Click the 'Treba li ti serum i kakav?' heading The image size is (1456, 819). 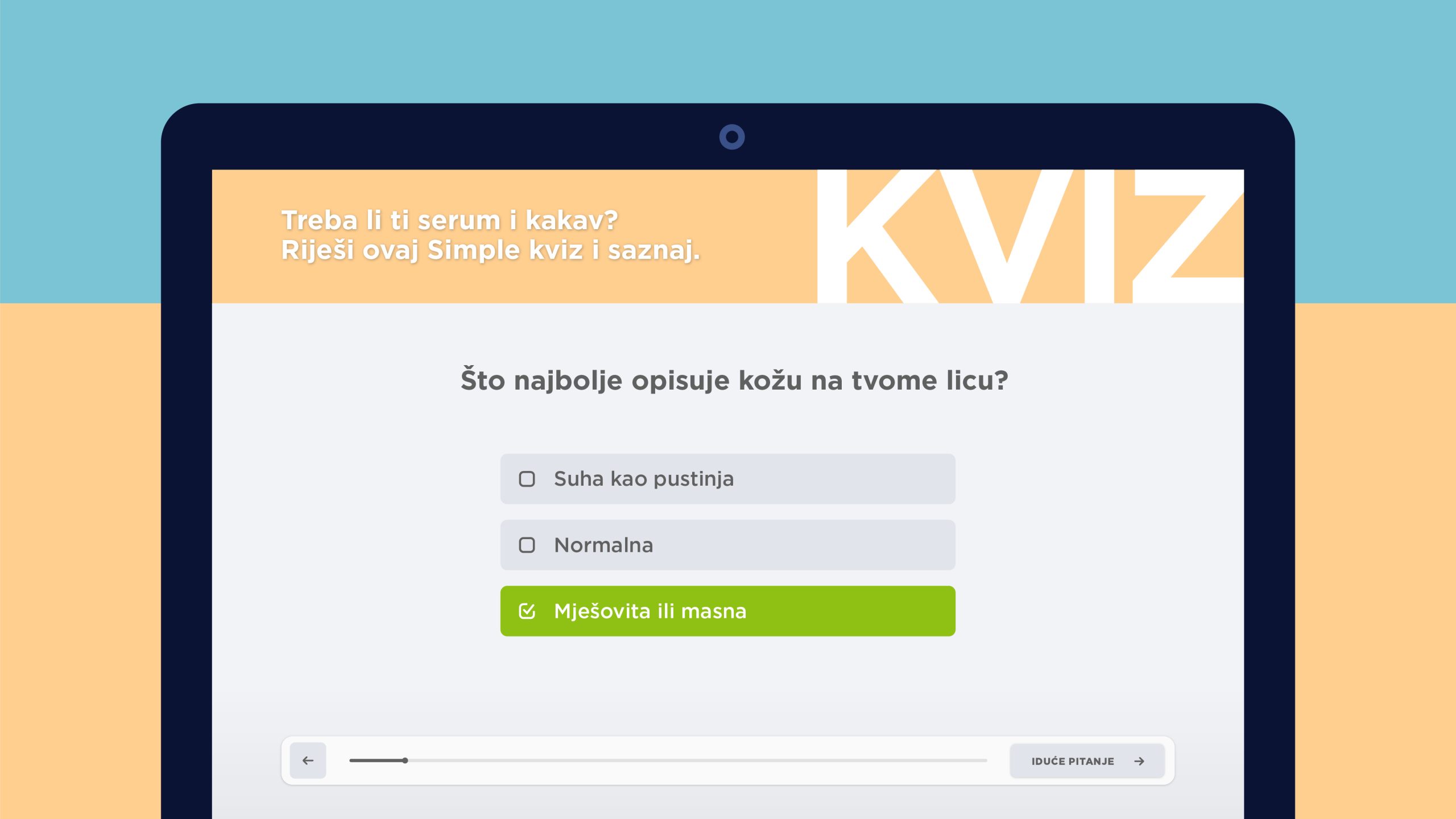tap(449, 220)
